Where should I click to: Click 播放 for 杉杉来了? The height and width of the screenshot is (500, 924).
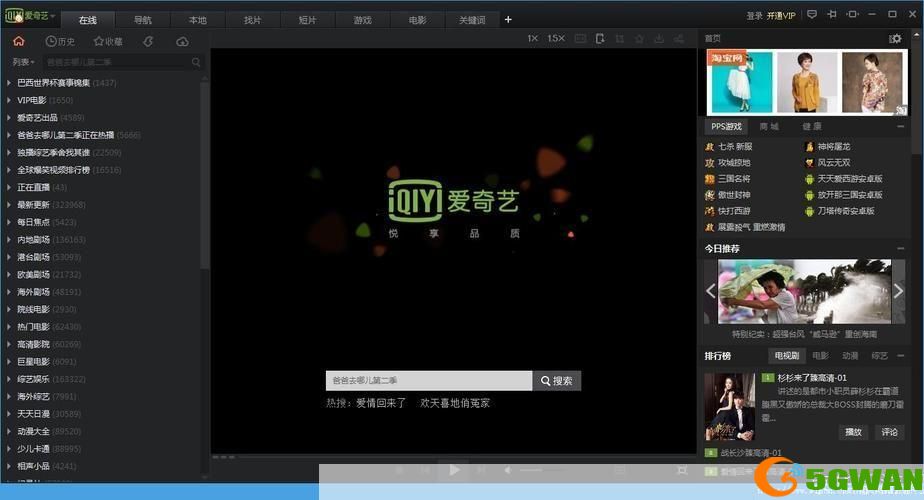853,432
